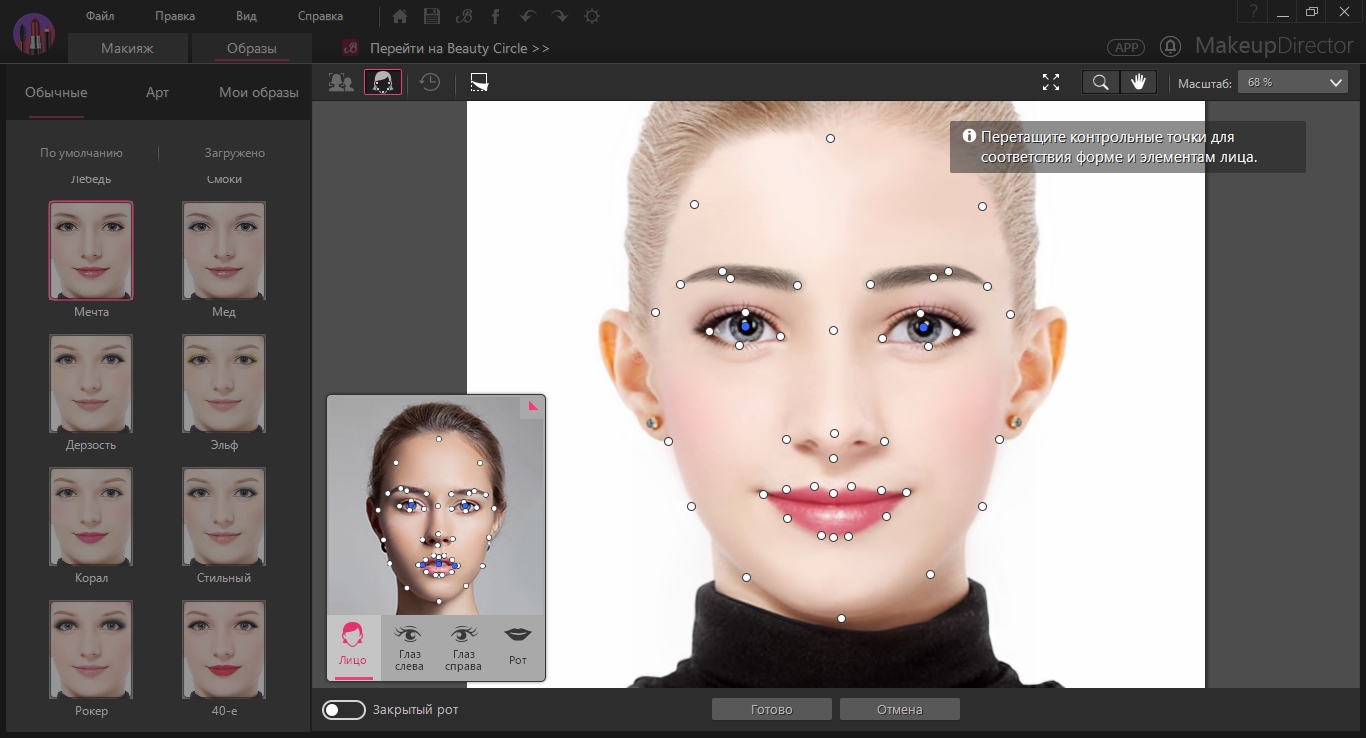Click the face points adjustment tool icon
This screenshot has width=1366, height=738.
[382, 83]
